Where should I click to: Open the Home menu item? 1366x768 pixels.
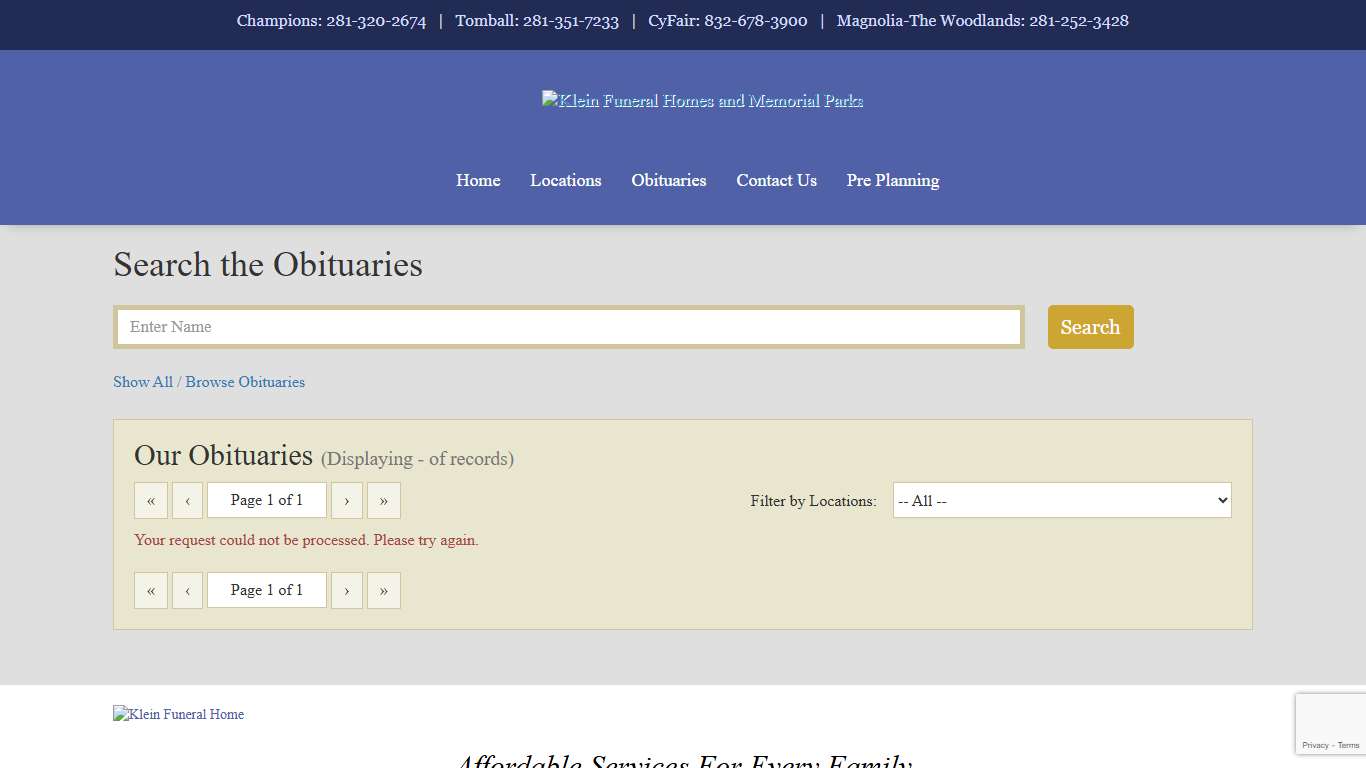pyautogui.click(x=478, y=181)
